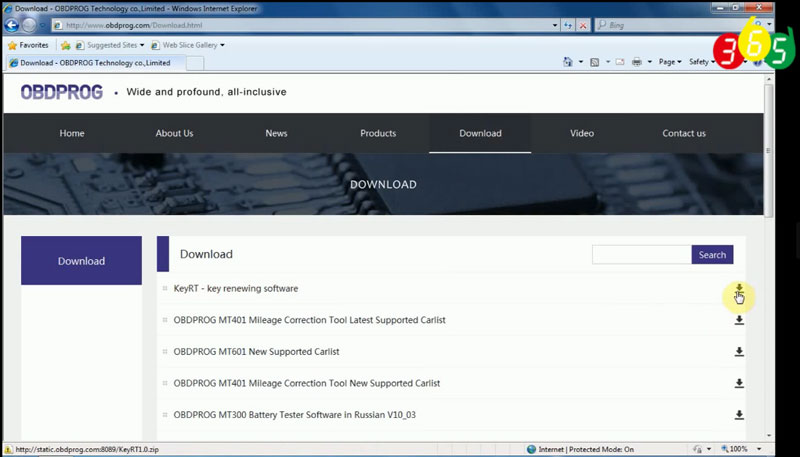Click the scroll down arrow of page scrollbar
Image resolution: width=800 pixels, height=457 pixels.
769,437
